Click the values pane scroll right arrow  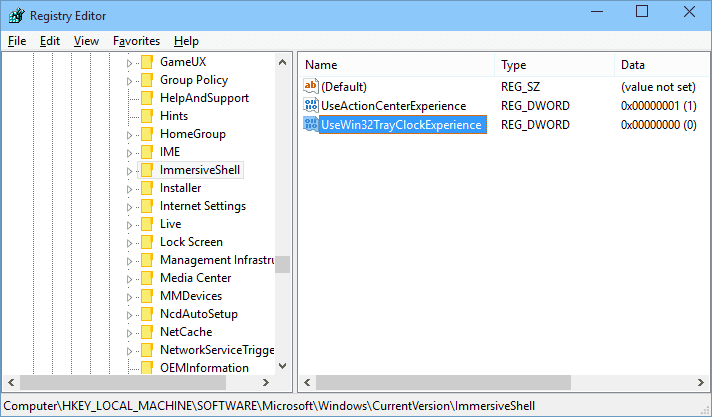(701, 382)
